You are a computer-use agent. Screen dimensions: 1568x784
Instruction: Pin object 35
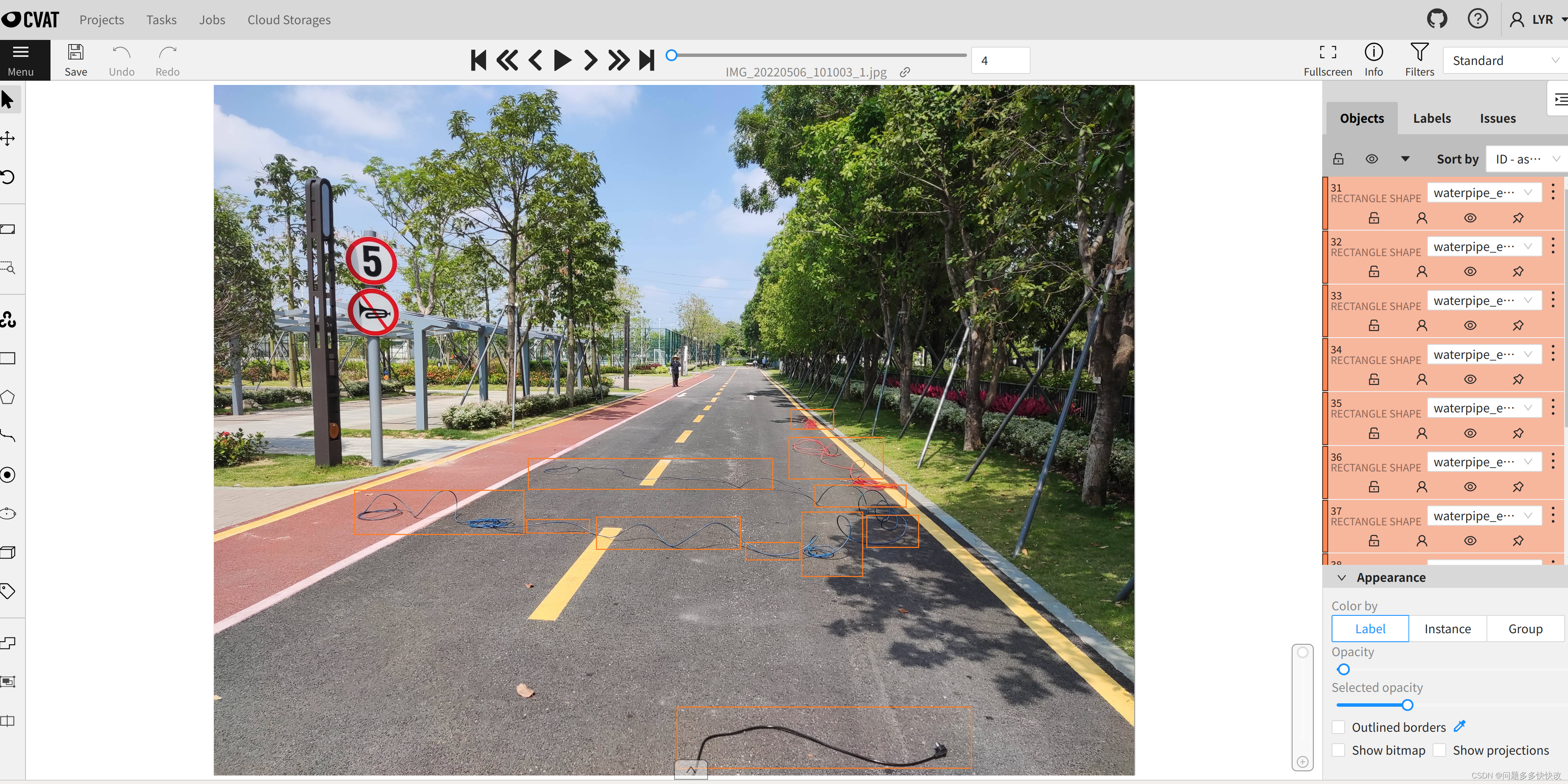[x=1518, y=433]
